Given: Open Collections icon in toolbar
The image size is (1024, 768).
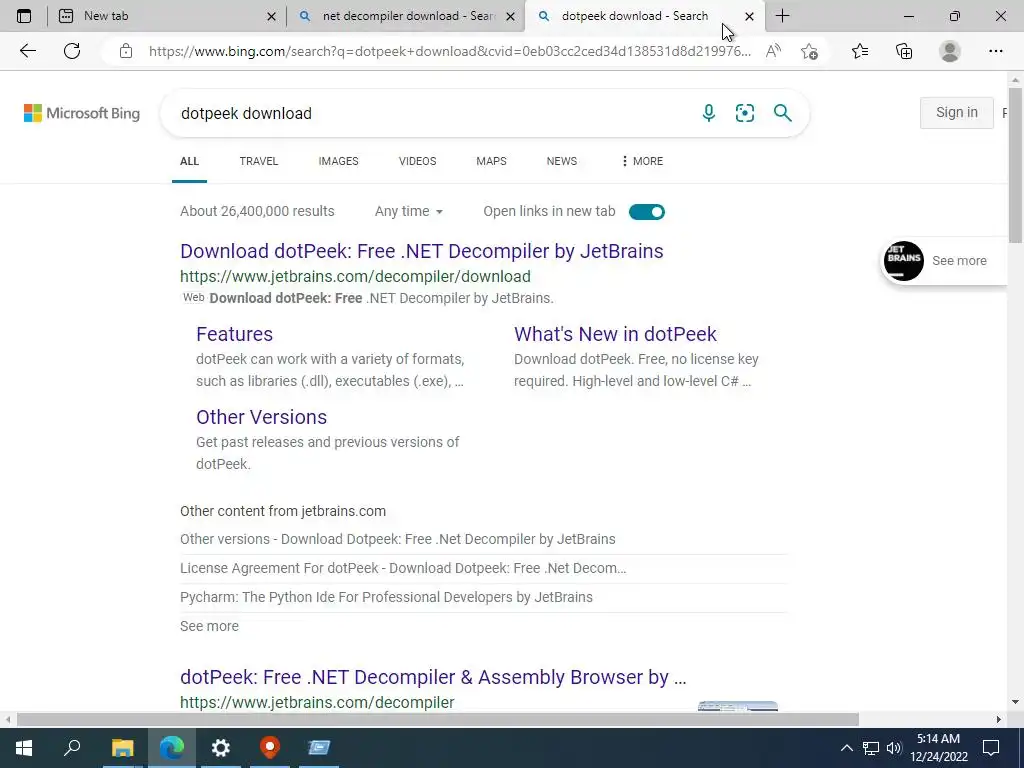Looking at the screenshot, I should click(x=904, y=51).
